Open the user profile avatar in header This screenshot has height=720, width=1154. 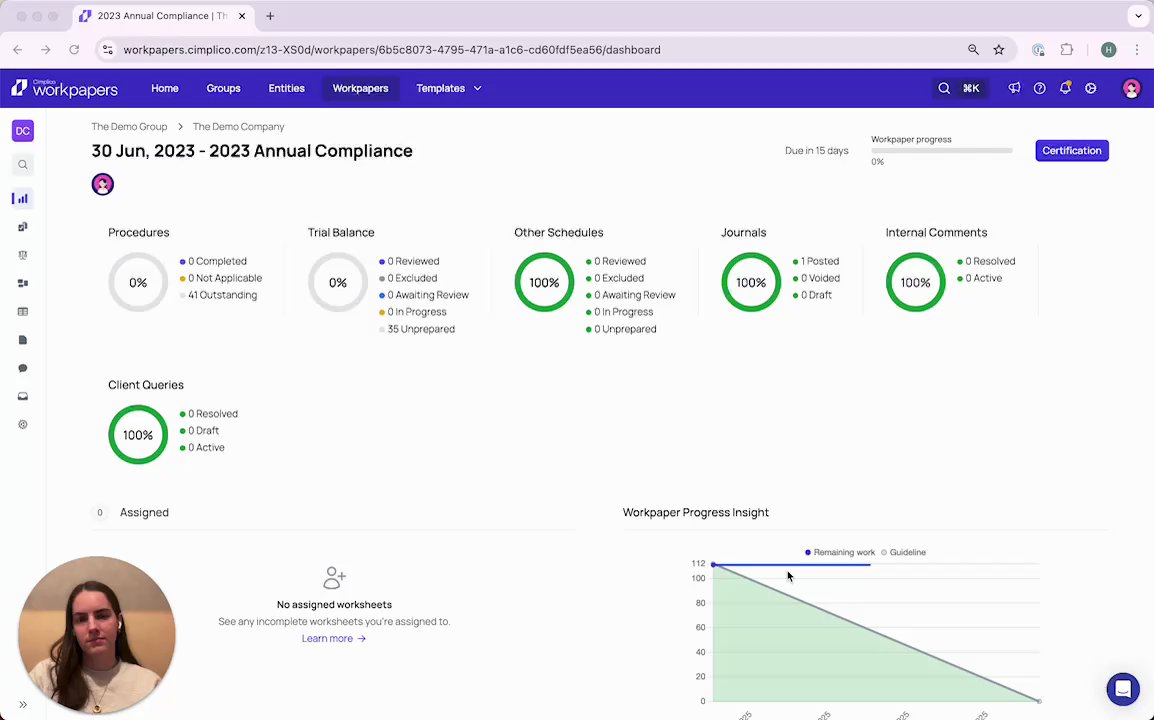click(x=1131, y=88)
